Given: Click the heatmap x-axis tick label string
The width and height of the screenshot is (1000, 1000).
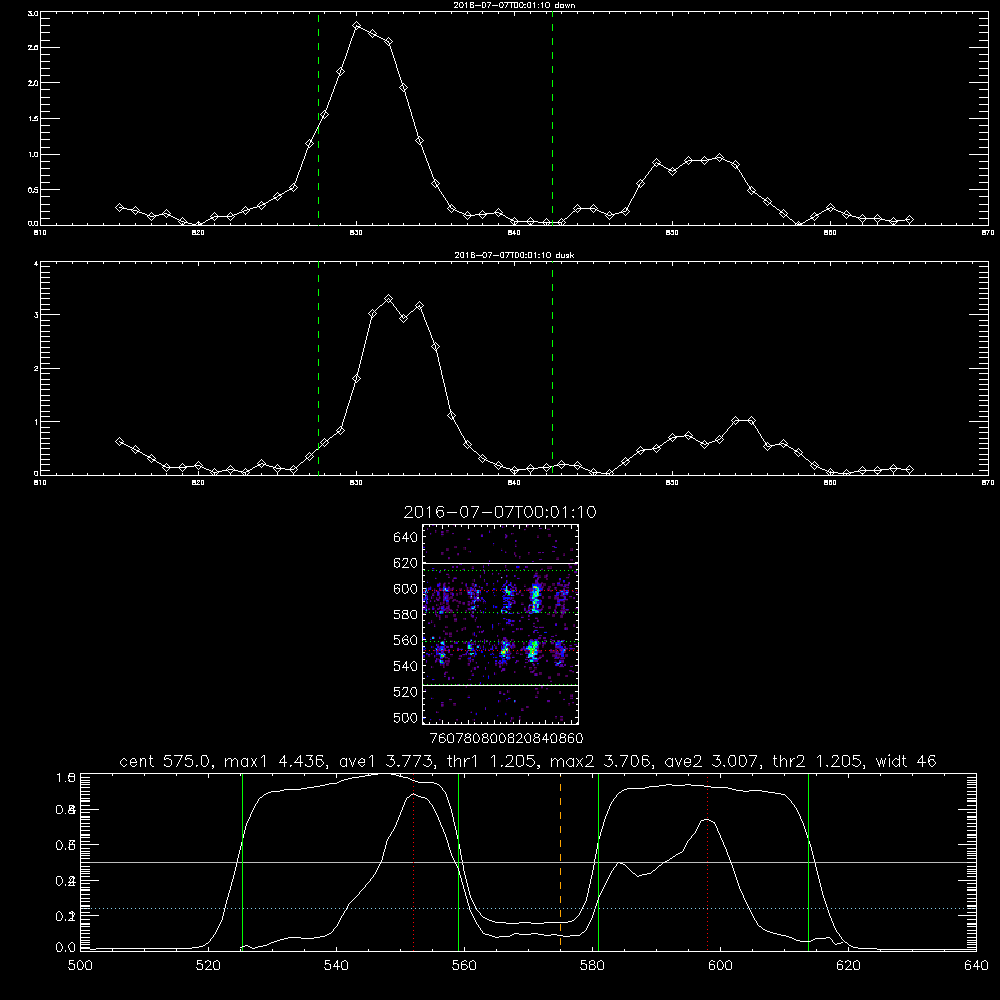Looking at the screenshot, I should (x=507, y=739).
